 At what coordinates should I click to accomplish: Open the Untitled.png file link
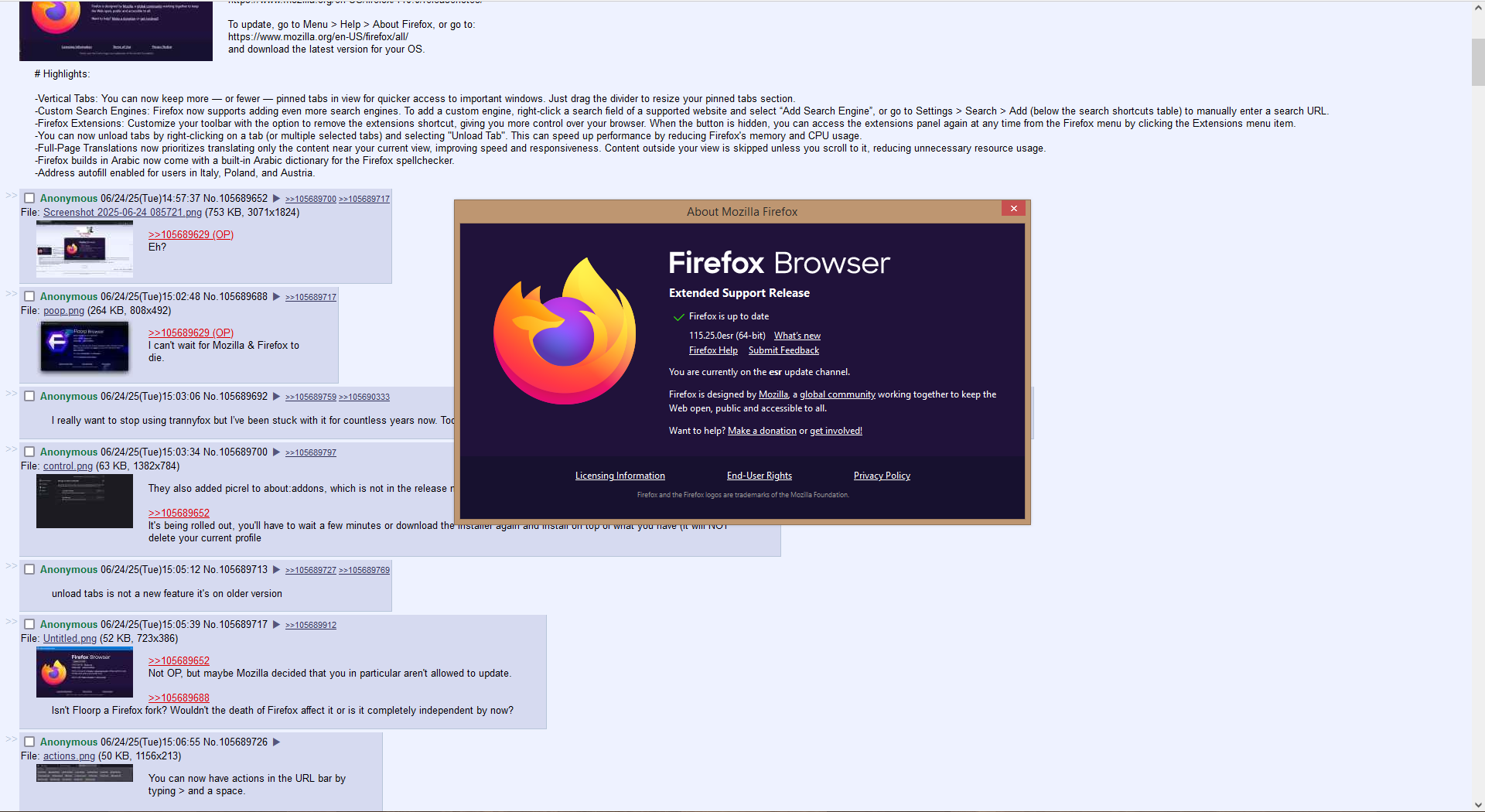70,639
